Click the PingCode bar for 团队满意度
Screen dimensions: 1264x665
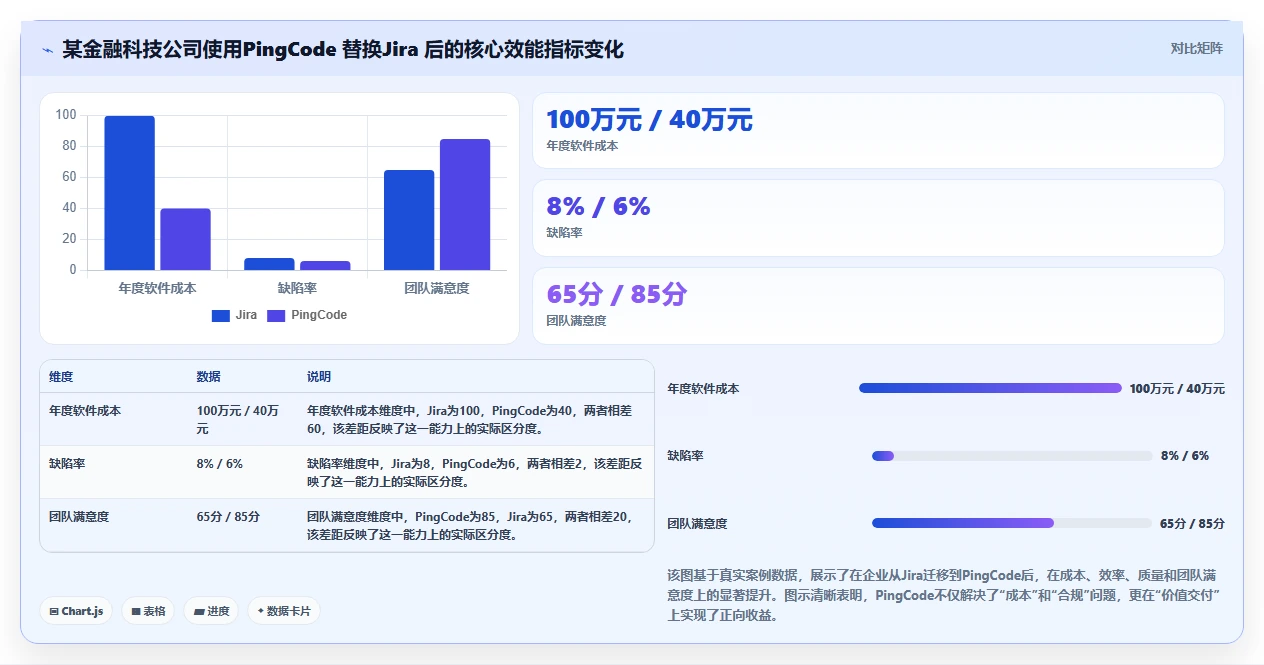[465, 204]
